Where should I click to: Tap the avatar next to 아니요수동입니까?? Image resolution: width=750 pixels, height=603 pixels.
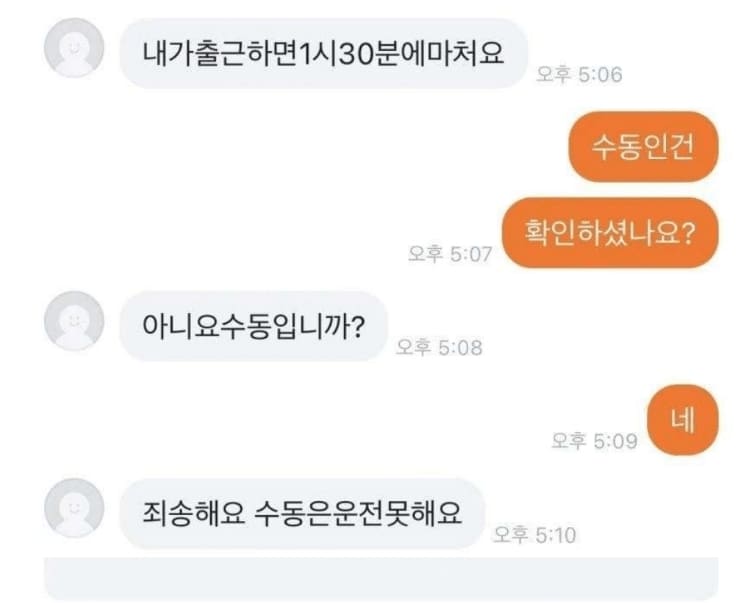point(74,321)
